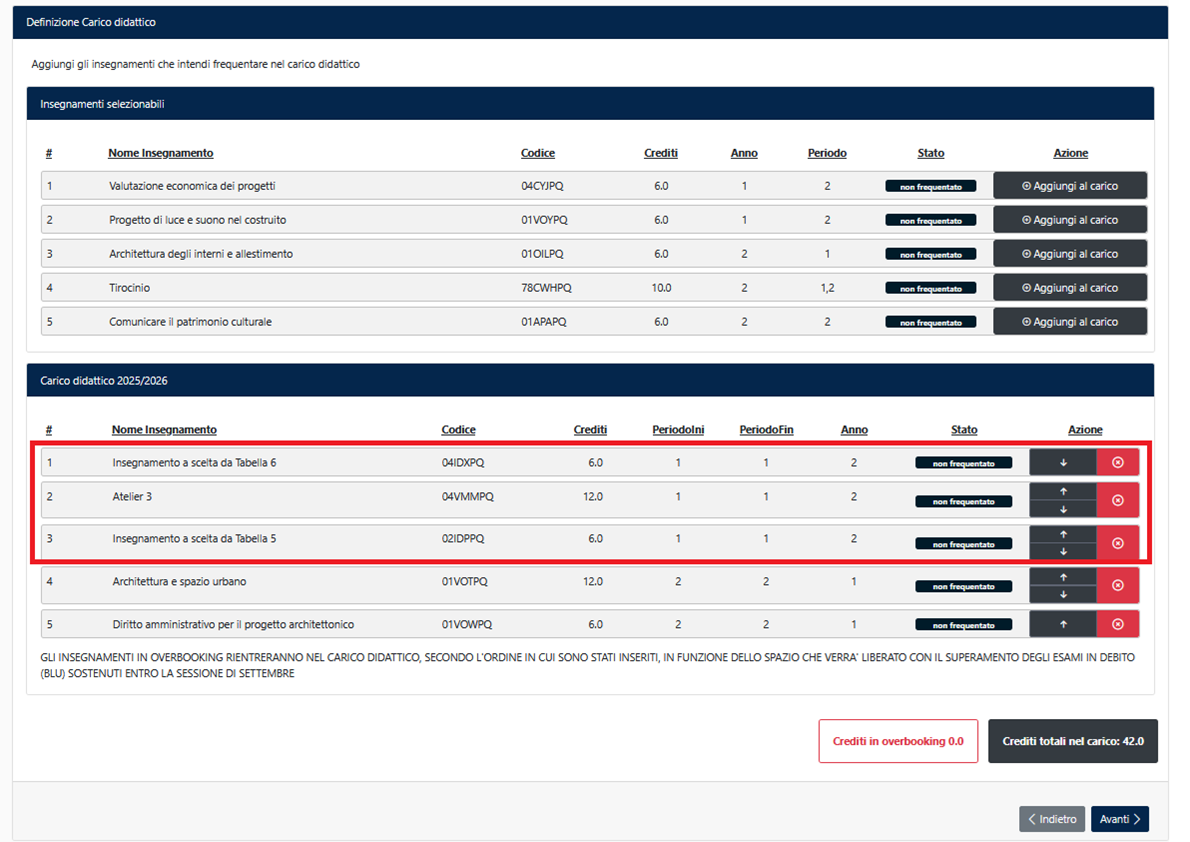Screen dimensions: 1190x842
Task: Move "Atelier 3" up one position
Action: [x=1063, y=493]
